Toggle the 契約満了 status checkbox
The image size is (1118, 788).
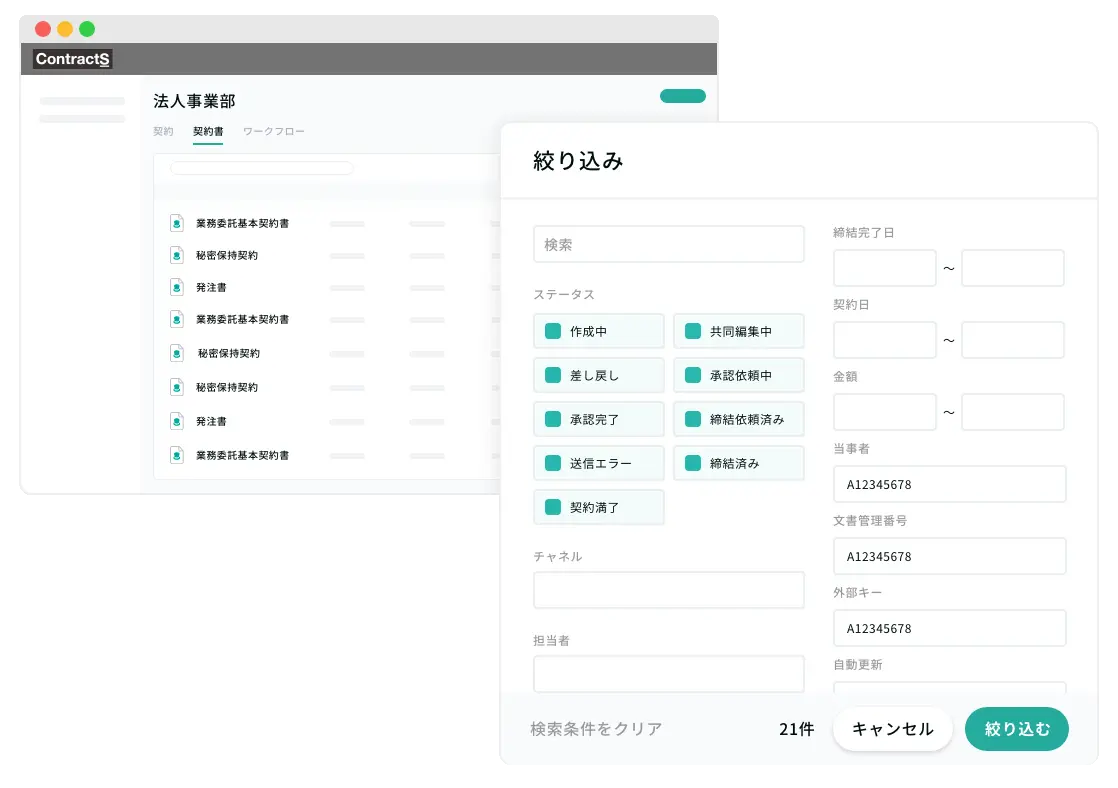(x=553, y=507)
